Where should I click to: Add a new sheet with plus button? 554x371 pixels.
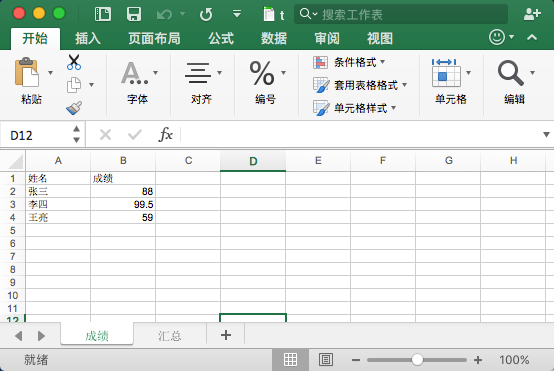click(x=226, y=335)
